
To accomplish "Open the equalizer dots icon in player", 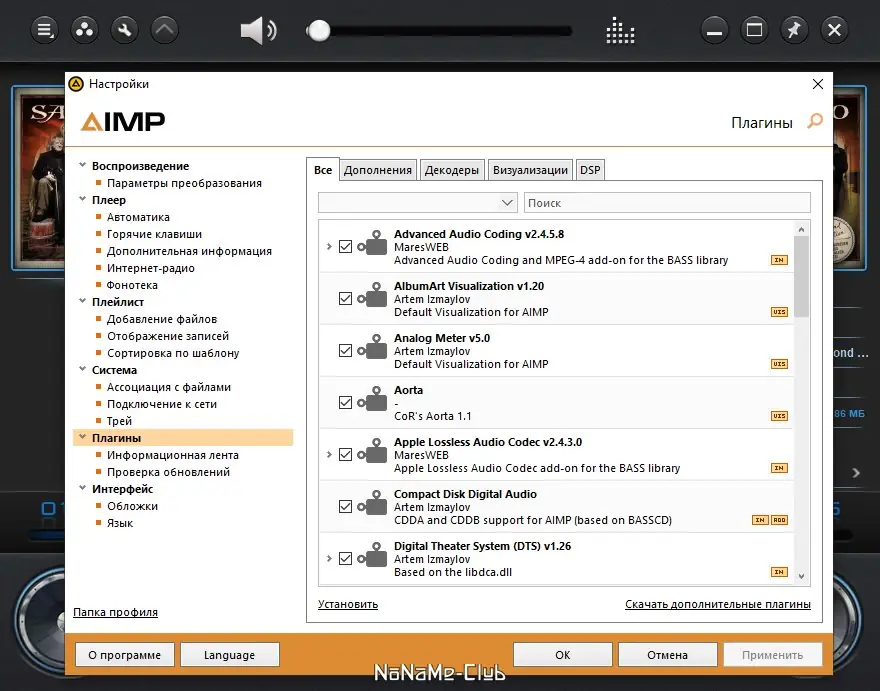I will coord(620,30).
